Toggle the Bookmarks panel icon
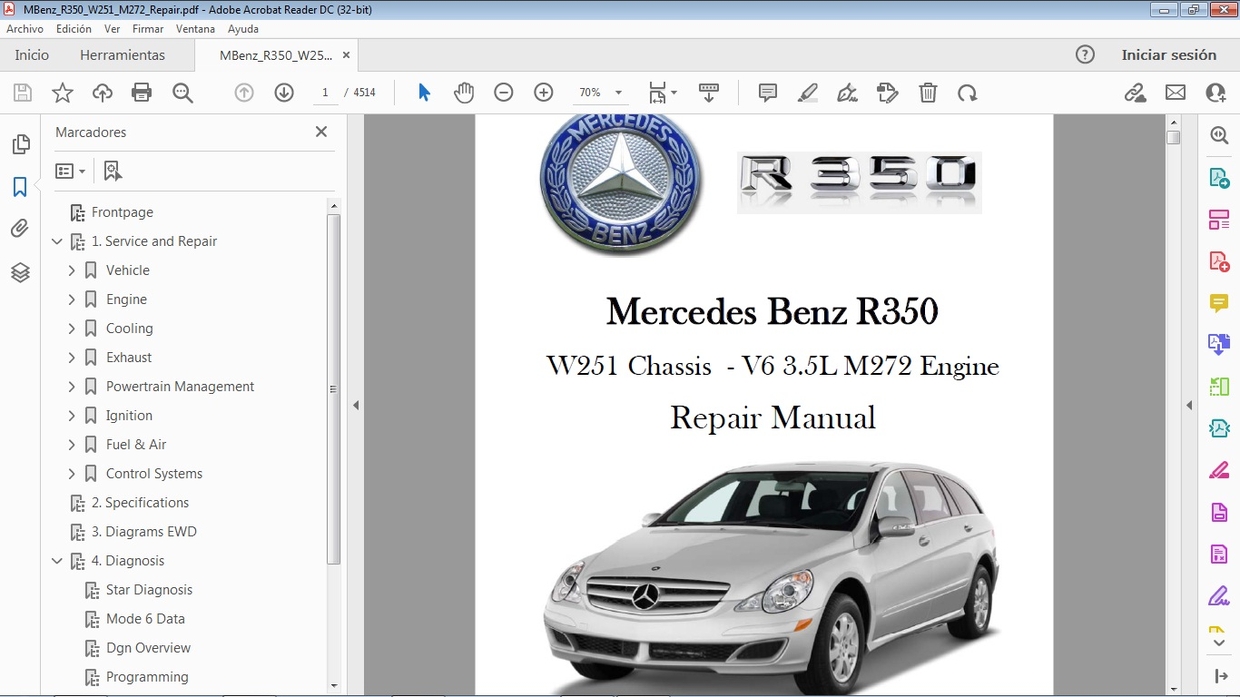This screenshot has height=697, width=1240. (20, 187)
